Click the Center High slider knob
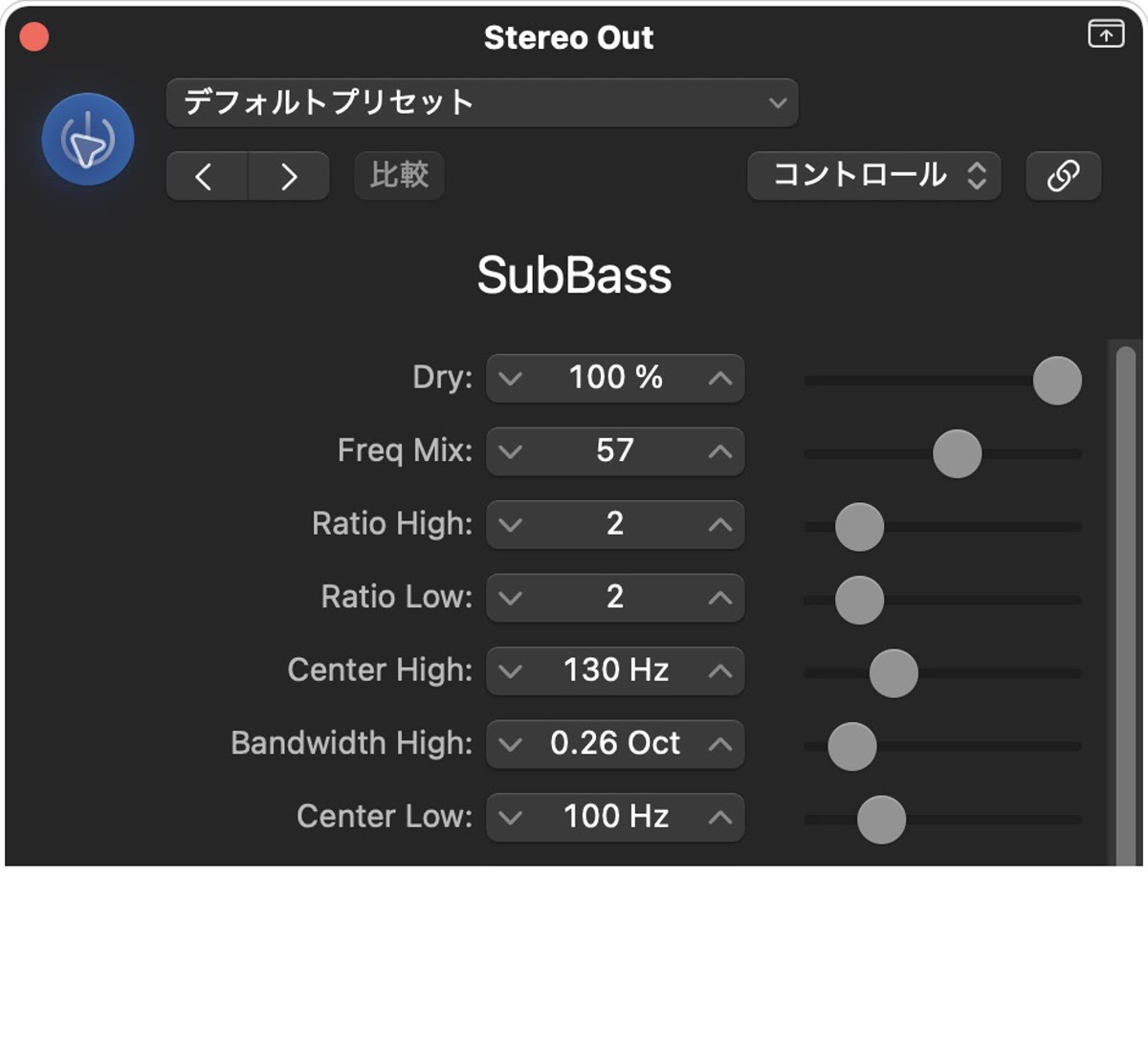The height and width of the screenshot is (1054, 1148). 894,673
